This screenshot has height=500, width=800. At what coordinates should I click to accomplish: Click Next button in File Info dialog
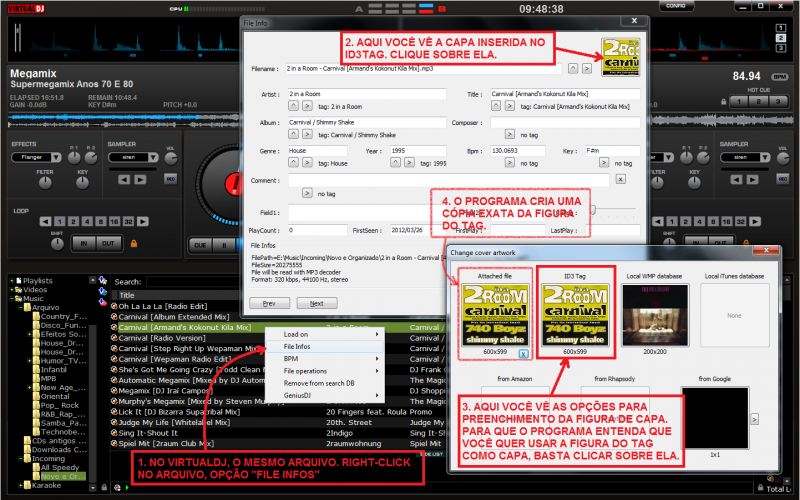[x=317, y=303]
